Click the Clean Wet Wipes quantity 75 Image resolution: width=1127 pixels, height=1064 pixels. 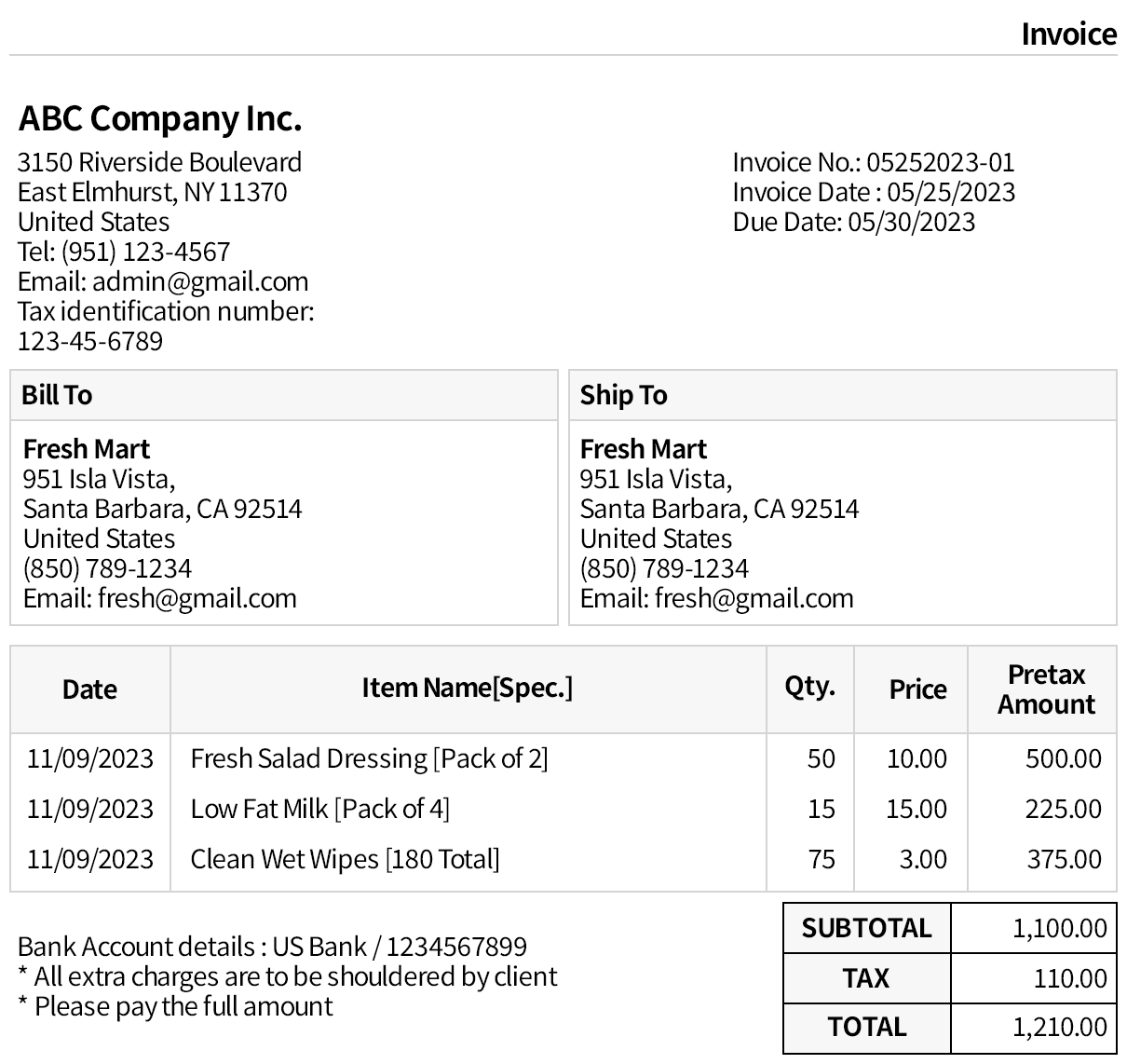[821, 859]
